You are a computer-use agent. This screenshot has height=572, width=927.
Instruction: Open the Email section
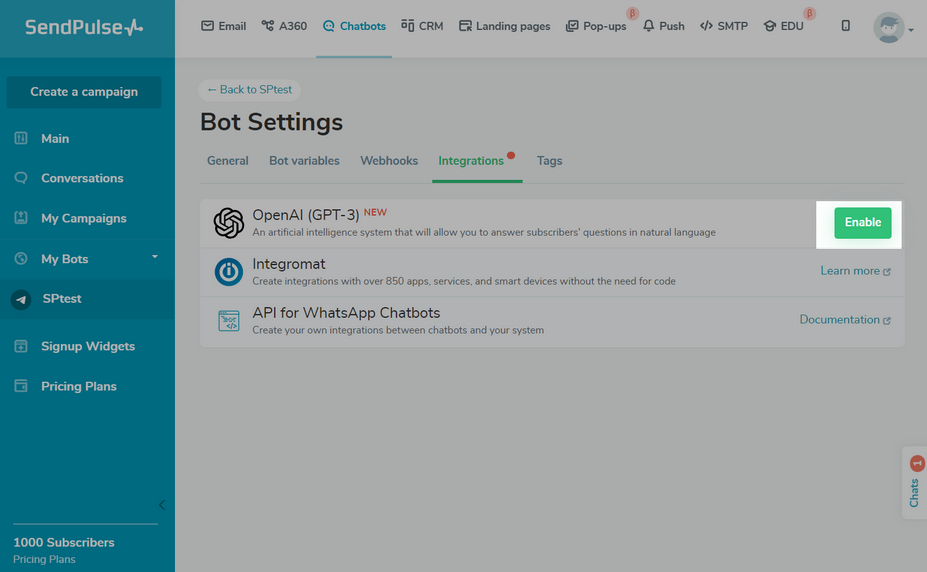pyautogui.click(x=223, y=26)
